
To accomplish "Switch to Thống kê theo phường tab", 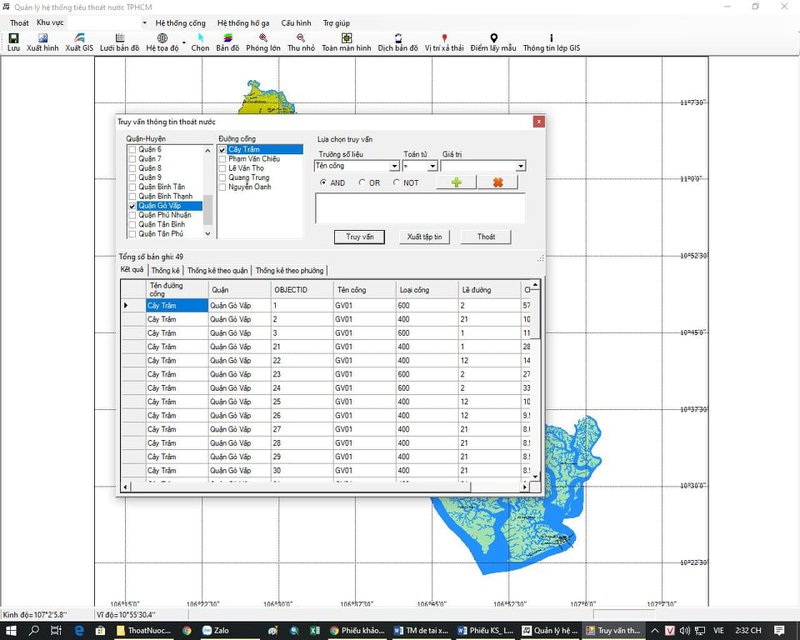I will [x=289, y=270].
